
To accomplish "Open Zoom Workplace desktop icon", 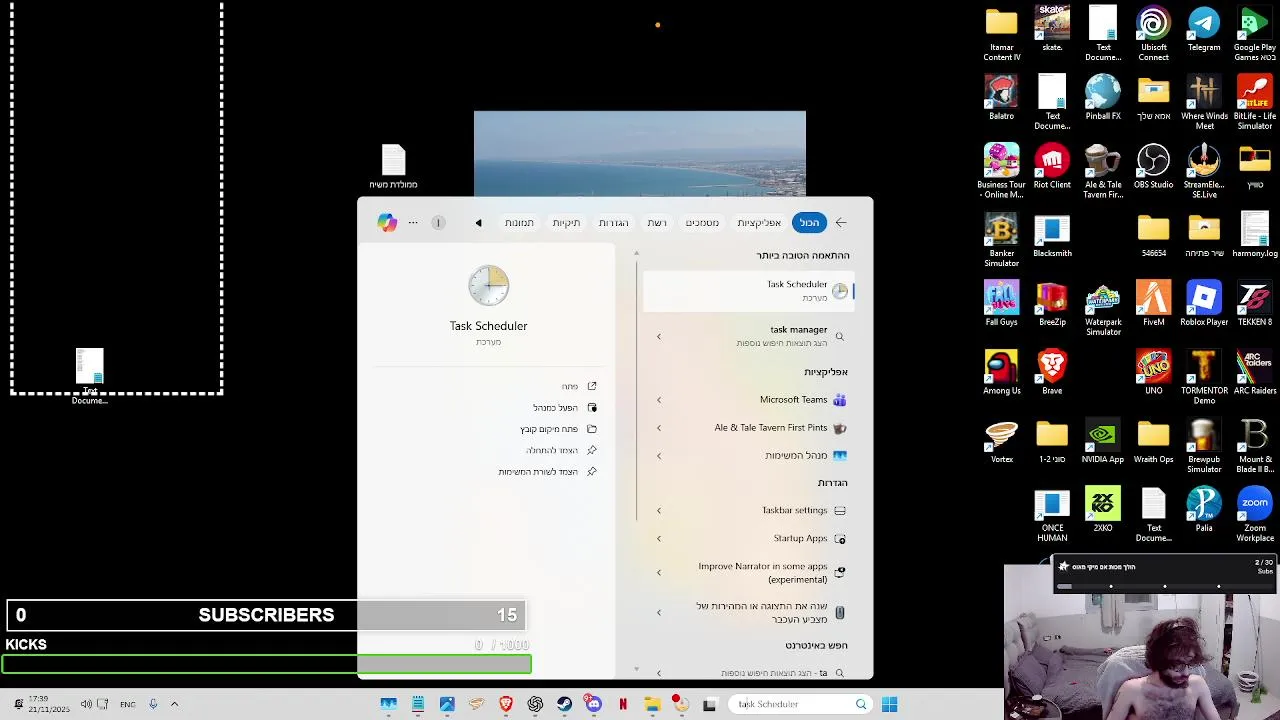I will point(1254,514).
